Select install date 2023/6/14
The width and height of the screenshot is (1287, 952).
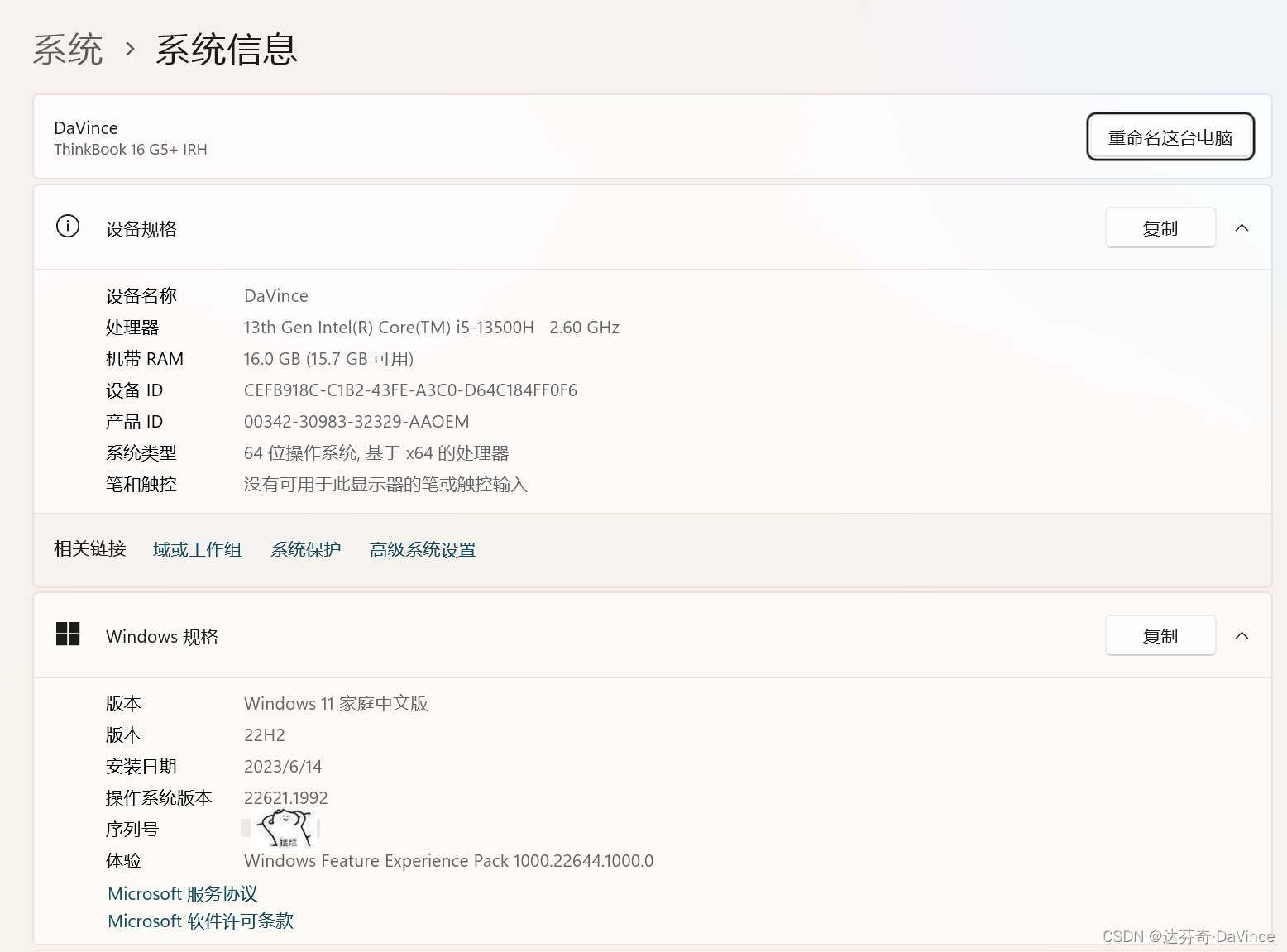click(283, 767)
